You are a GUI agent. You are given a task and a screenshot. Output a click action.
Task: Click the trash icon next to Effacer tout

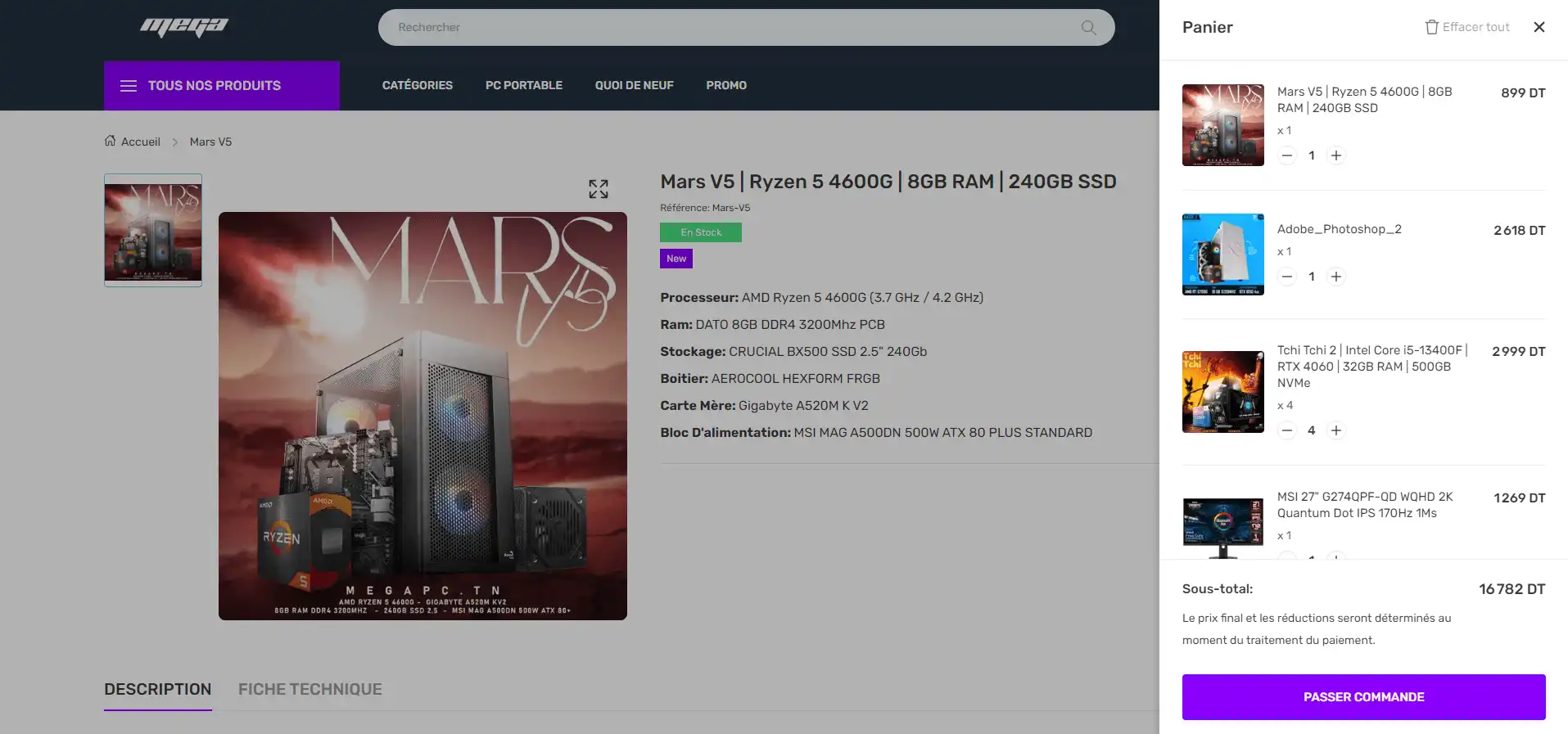pyautogui.click(x=1431, y=27)
